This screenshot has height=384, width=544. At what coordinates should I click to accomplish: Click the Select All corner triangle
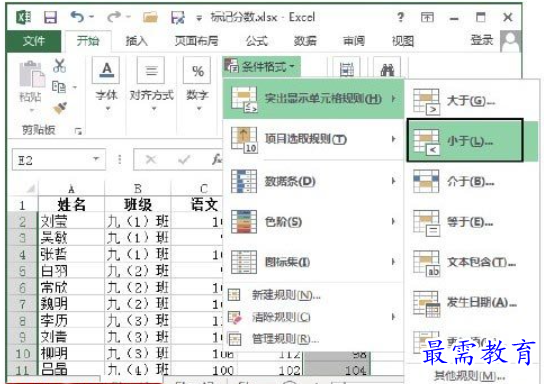[30, 188]
